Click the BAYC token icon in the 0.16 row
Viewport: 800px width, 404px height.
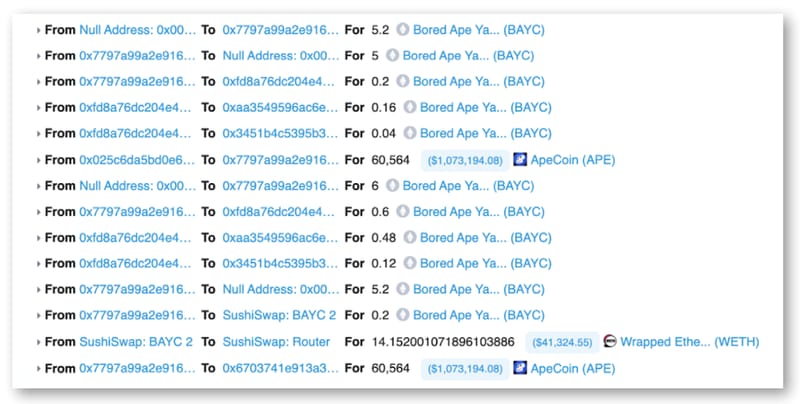tap(410, 107)
